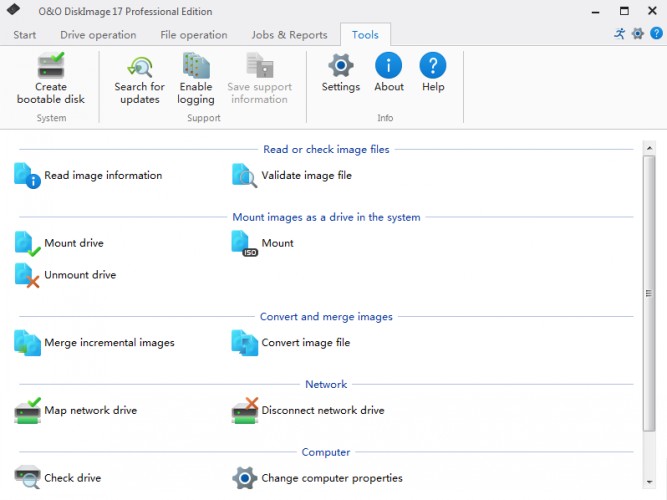
Task: Enable logging from the Support group
Action: [x=196, y=68]
